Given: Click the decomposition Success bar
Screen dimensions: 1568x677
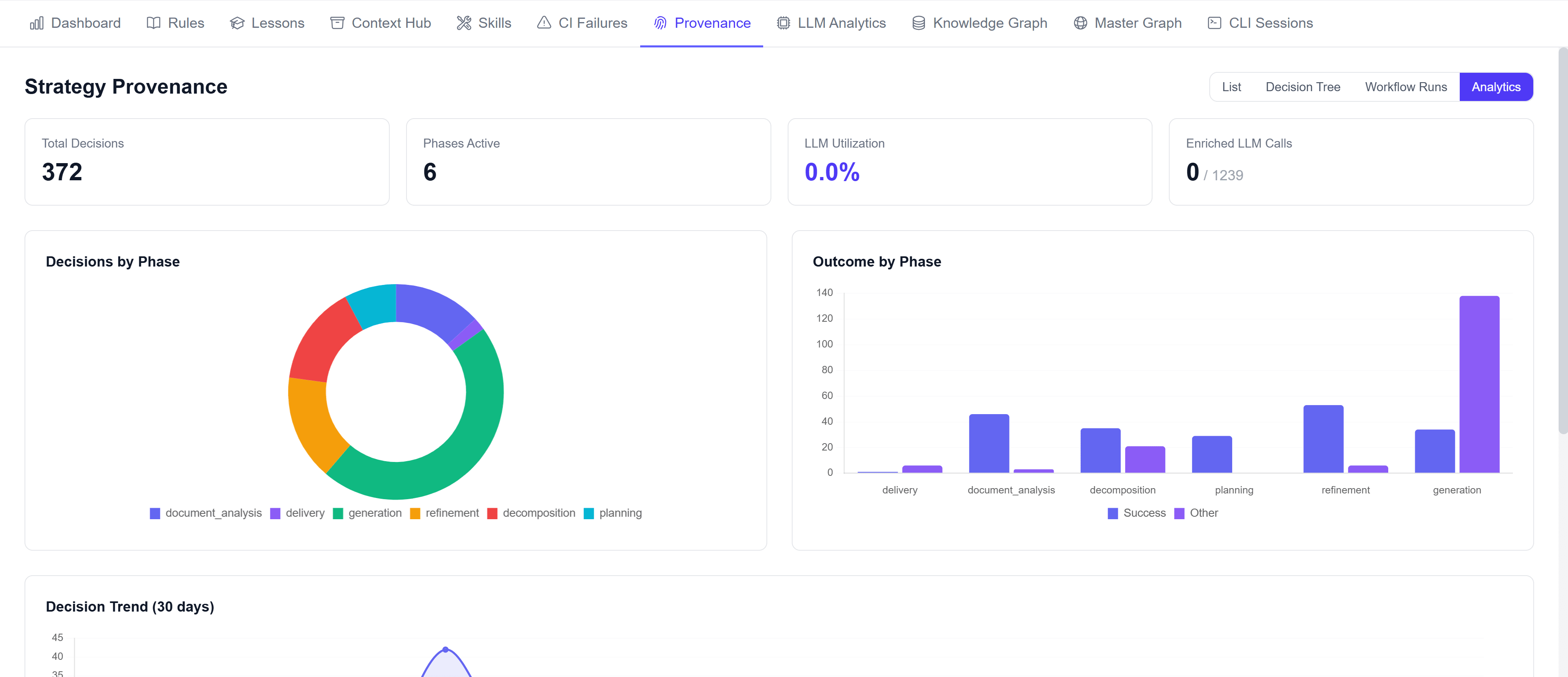Looking at the screenshot, I should [x=1100, y=451].
